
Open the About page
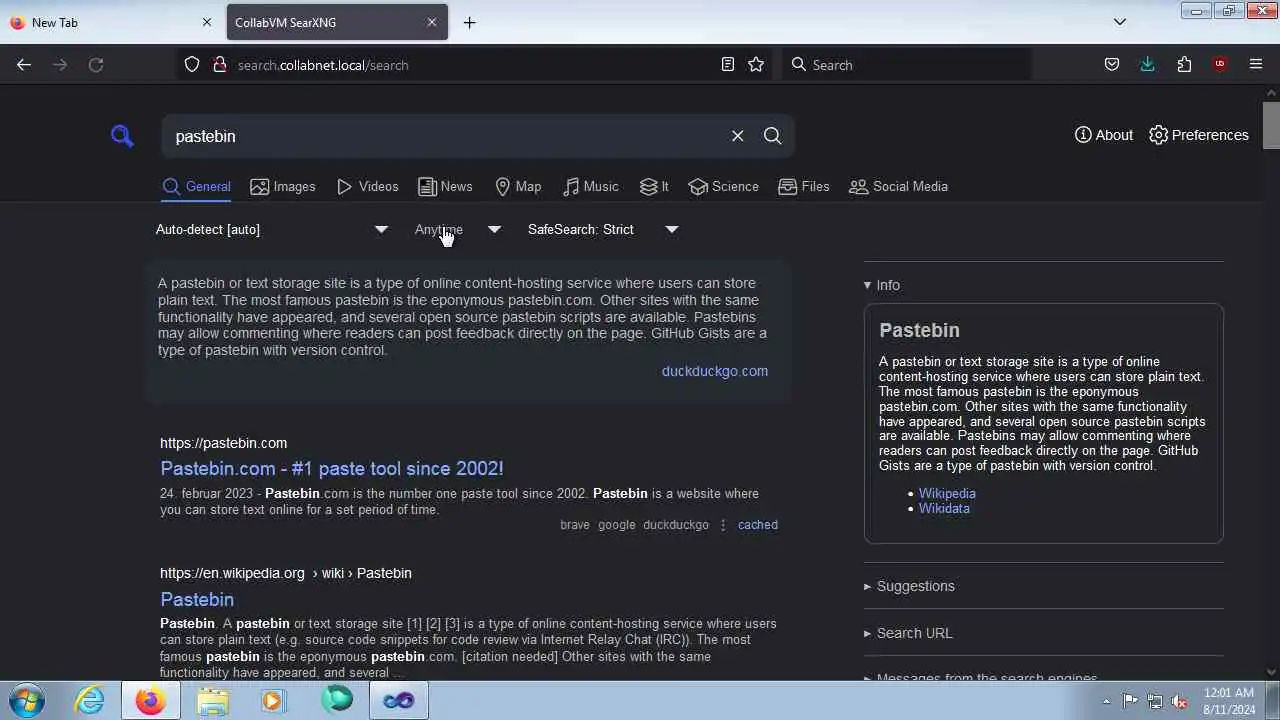[1104, 135]
